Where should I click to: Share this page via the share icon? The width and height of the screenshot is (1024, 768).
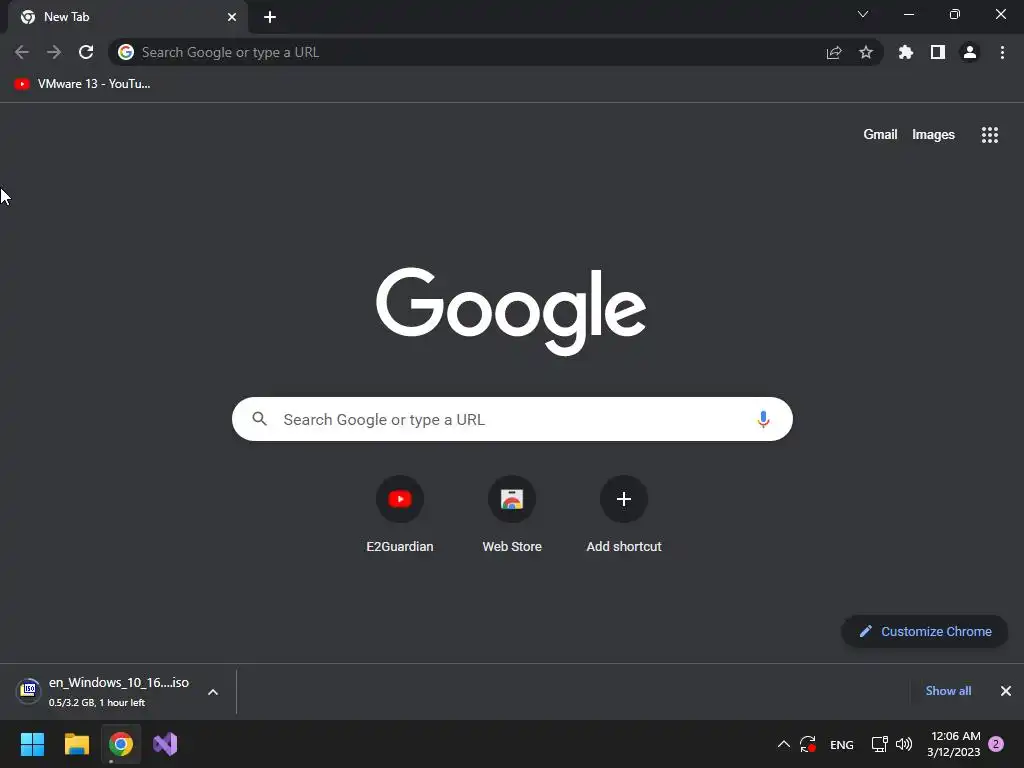[834, 52]
